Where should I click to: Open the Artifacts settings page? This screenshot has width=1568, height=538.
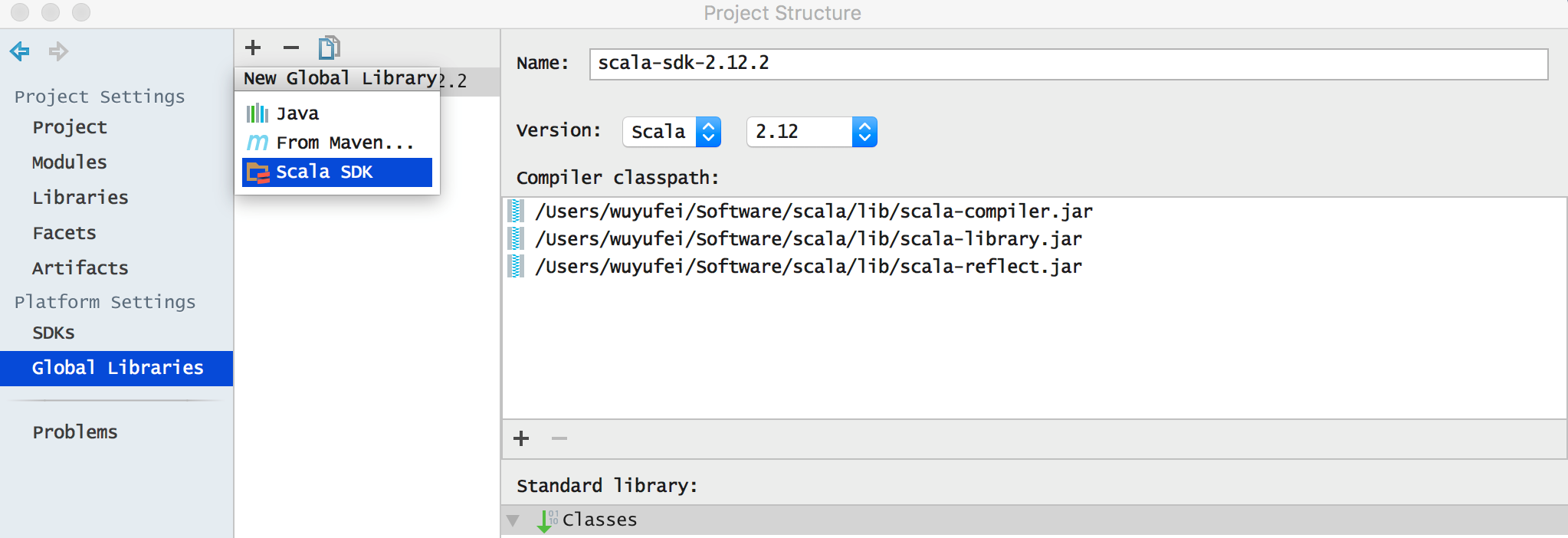tap(80, 268)
